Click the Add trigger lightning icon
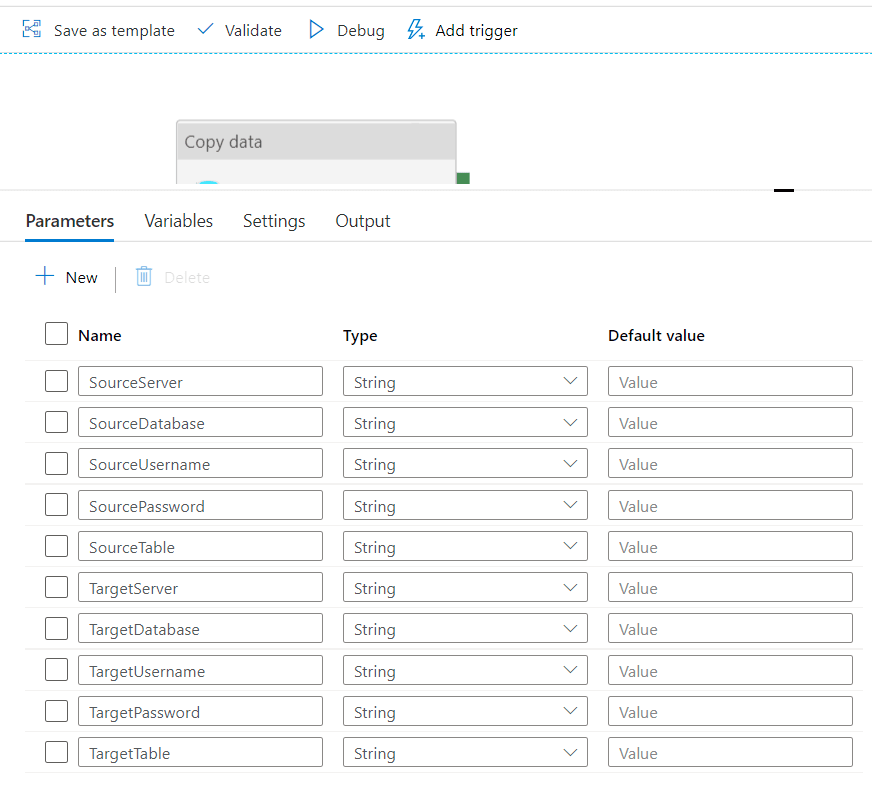The height and width of the screenshot is (790, 872). click(x=415, y=29)
